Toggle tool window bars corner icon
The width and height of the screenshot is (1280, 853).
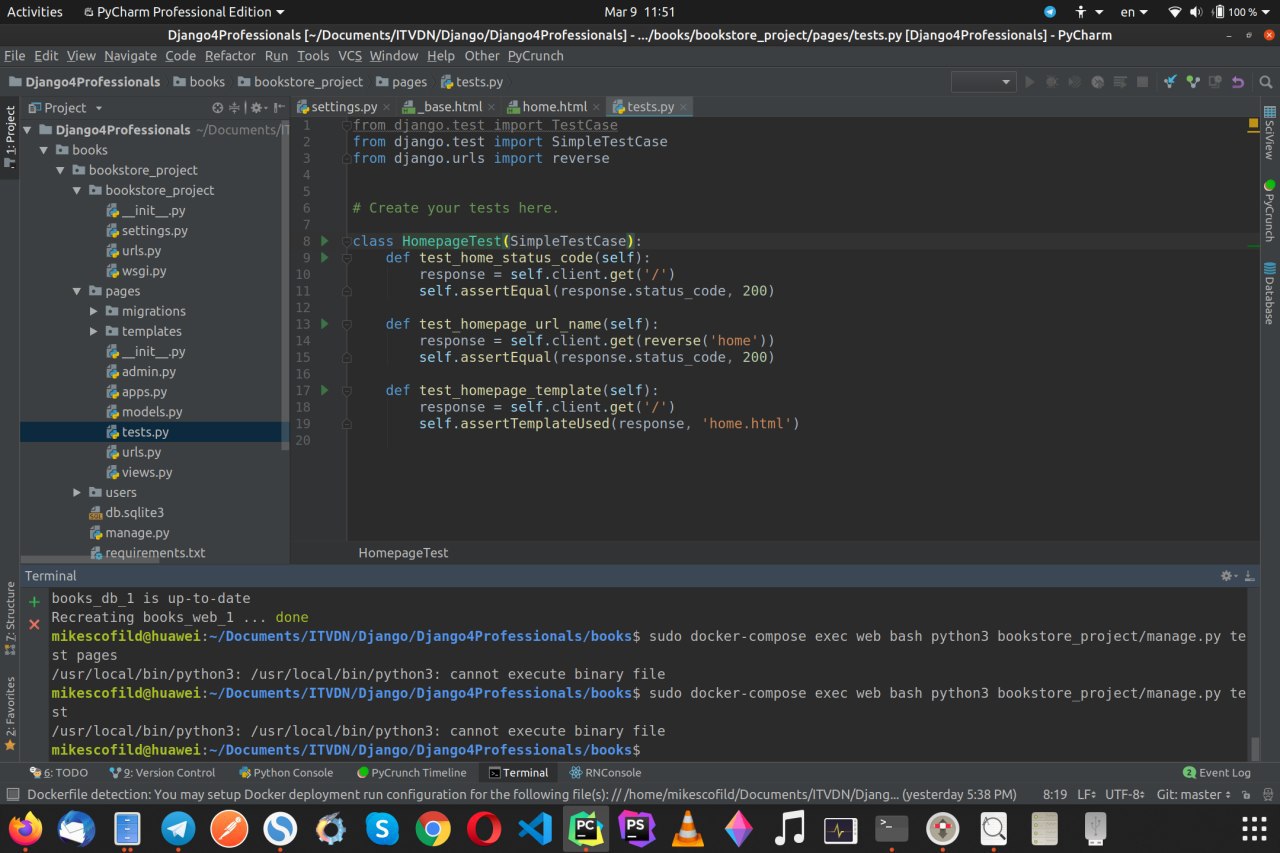tap(12, 795)
